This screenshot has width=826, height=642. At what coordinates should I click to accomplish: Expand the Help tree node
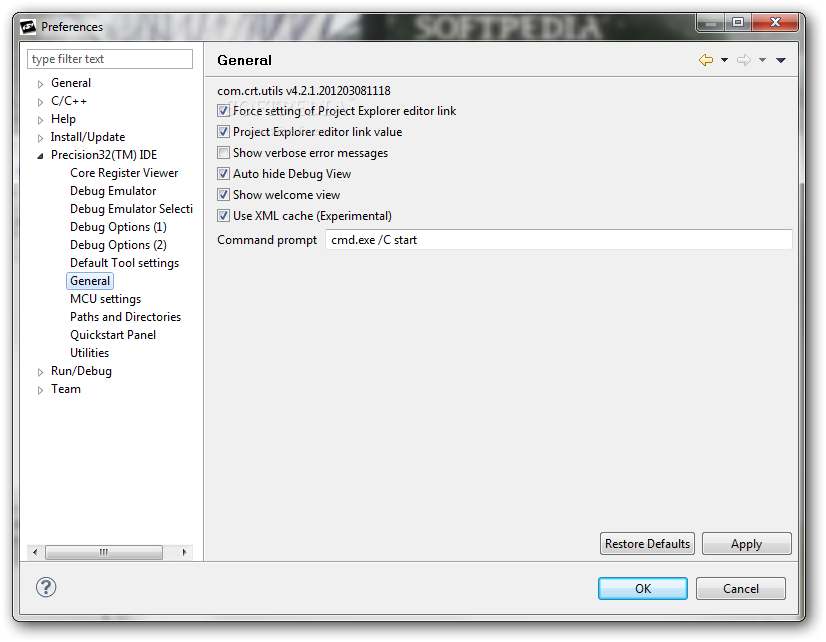41,120
